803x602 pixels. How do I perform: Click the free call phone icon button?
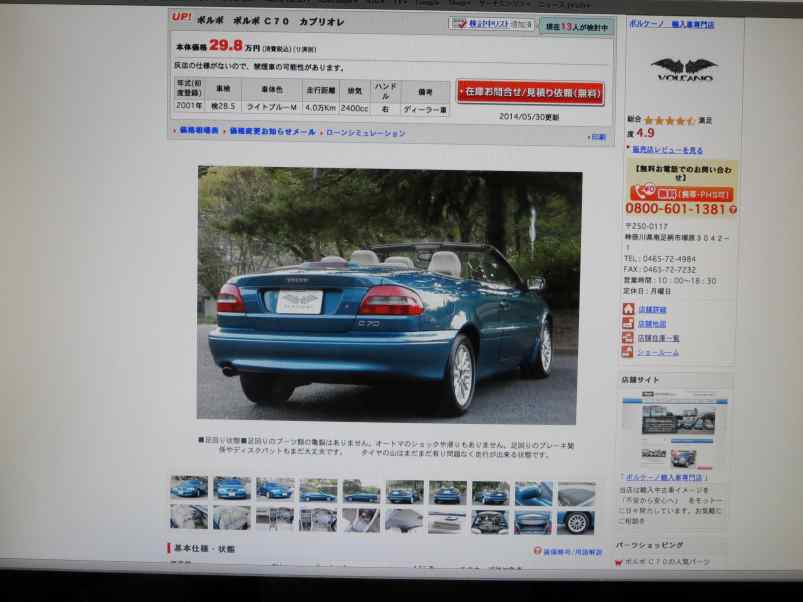681,194
